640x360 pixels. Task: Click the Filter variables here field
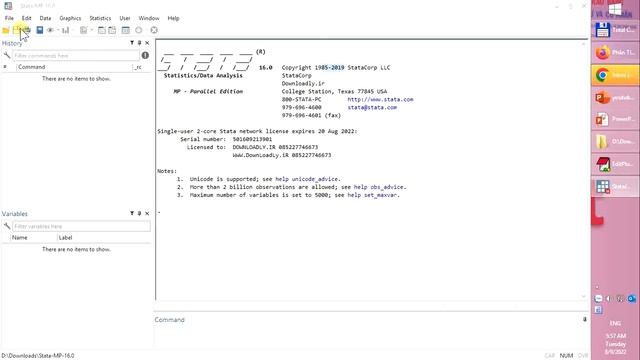point(81,226)
